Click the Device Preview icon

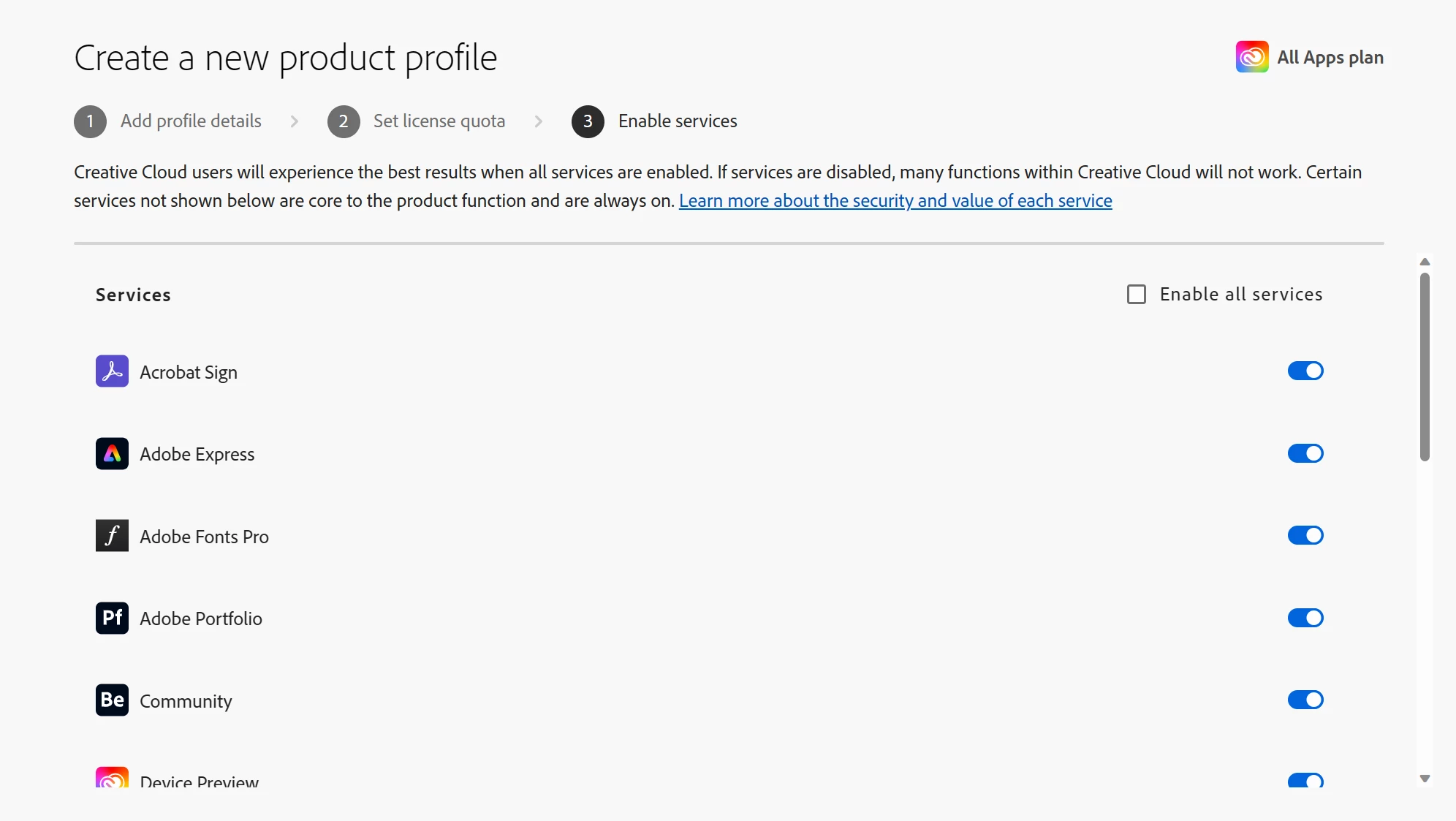click(x=112, y=778)
